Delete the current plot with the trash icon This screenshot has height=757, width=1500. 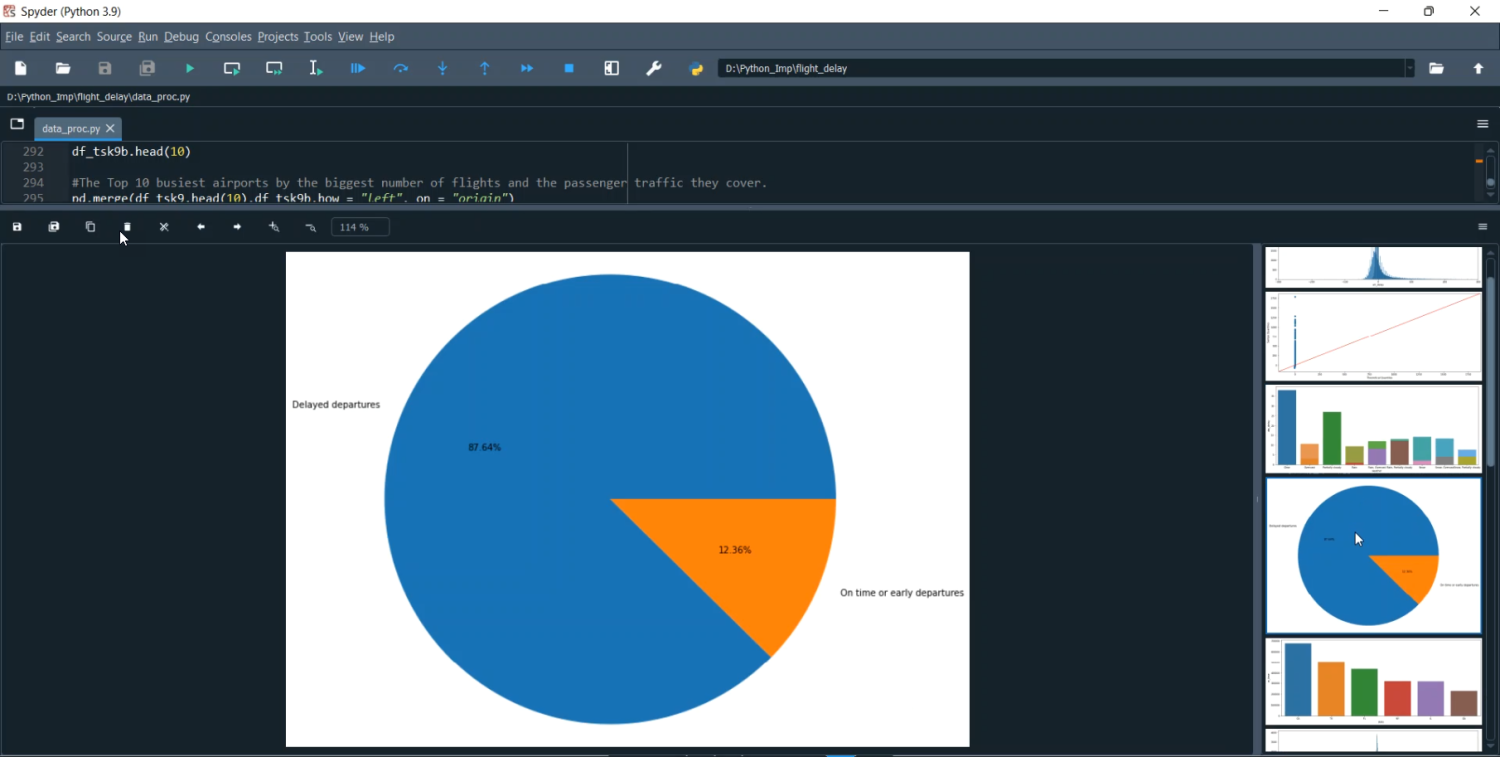tap(127, 227)
